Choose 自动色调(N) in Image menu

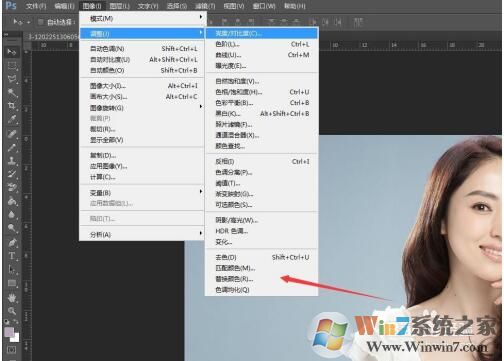point(143,49)
